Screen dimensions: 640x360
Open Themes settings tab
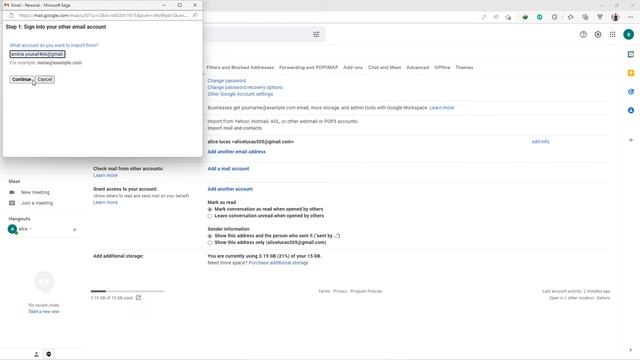(x=464, y=67)
